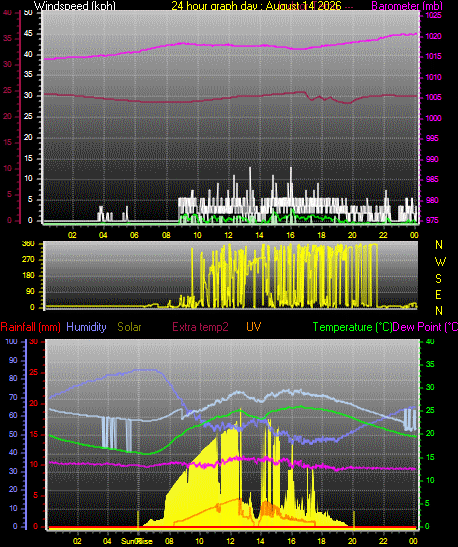Image resolution: width=458 pixels, height=547 pixels.
Task: Click the 1020 barometer axis value
Action: [433, 36]
